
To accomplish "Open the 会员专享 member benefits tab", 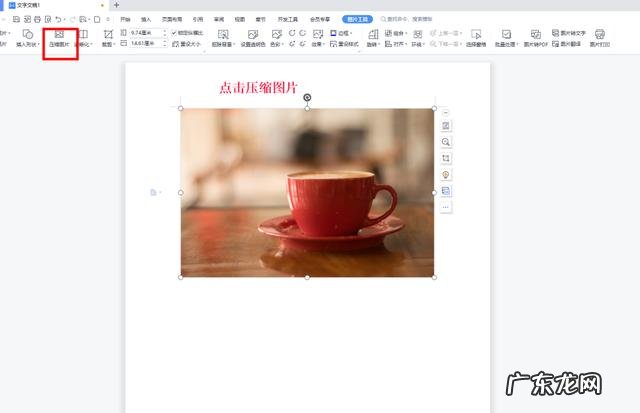I will 320,19.
